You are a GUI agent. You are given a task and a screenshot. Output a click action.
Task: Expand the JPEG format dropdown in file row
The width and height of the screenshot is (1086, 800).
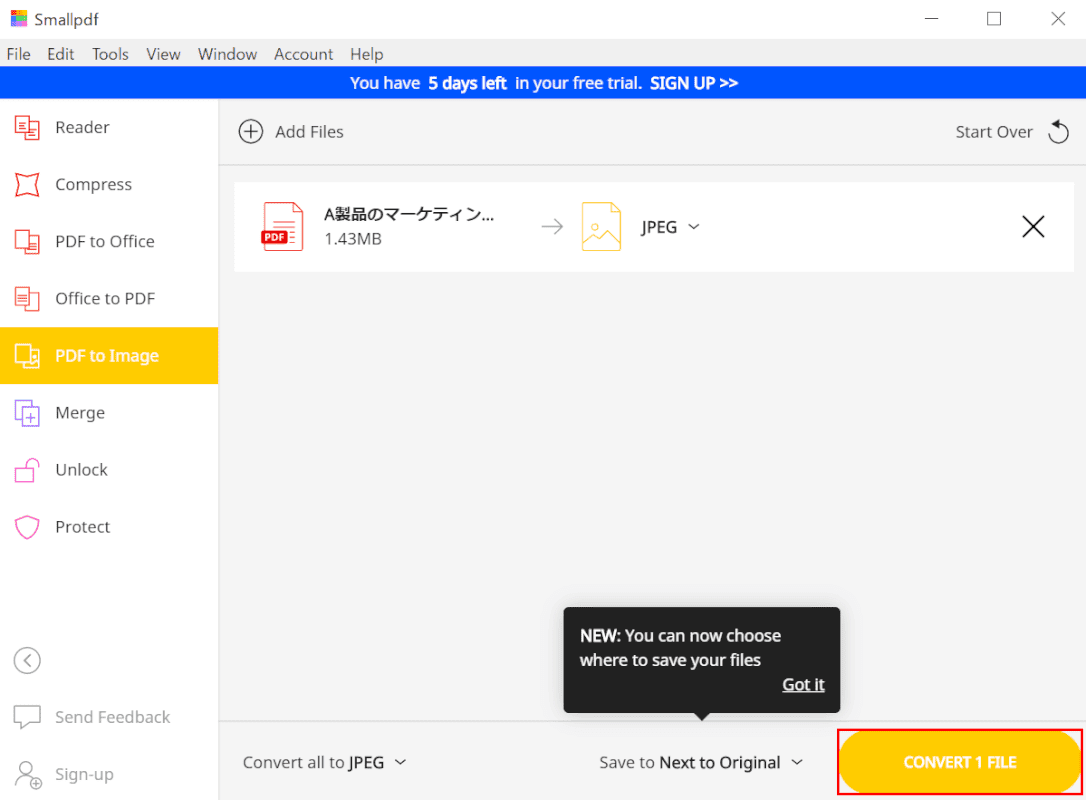[670, 227]
